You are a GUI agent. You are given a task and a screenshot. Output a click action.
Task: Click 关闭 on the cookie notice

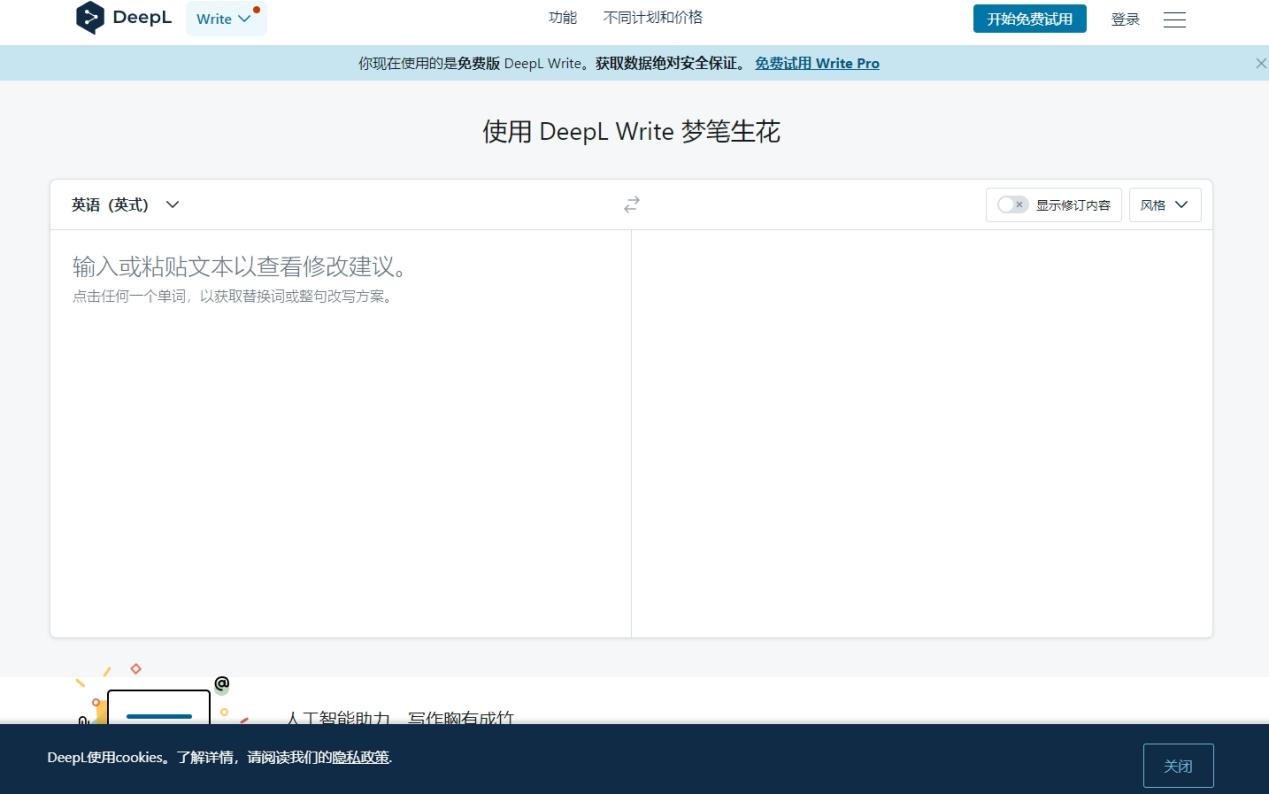pyautogui.click(x=1178, y=766)
